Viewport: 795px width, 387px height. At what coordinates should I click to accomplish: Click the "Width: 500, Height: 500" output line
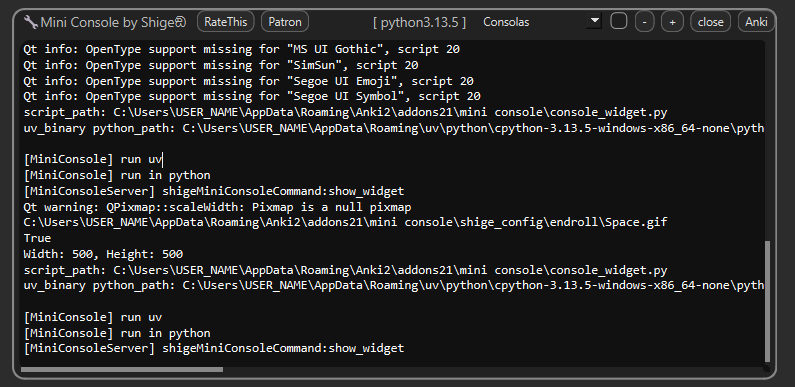[x=103, y=254]
